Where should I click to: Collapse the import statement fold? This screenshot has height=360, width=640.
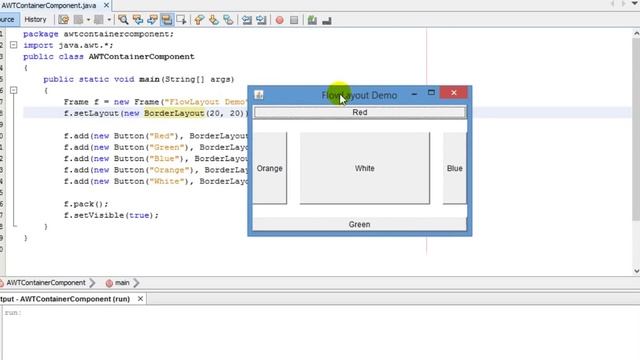tap(13, 45)
